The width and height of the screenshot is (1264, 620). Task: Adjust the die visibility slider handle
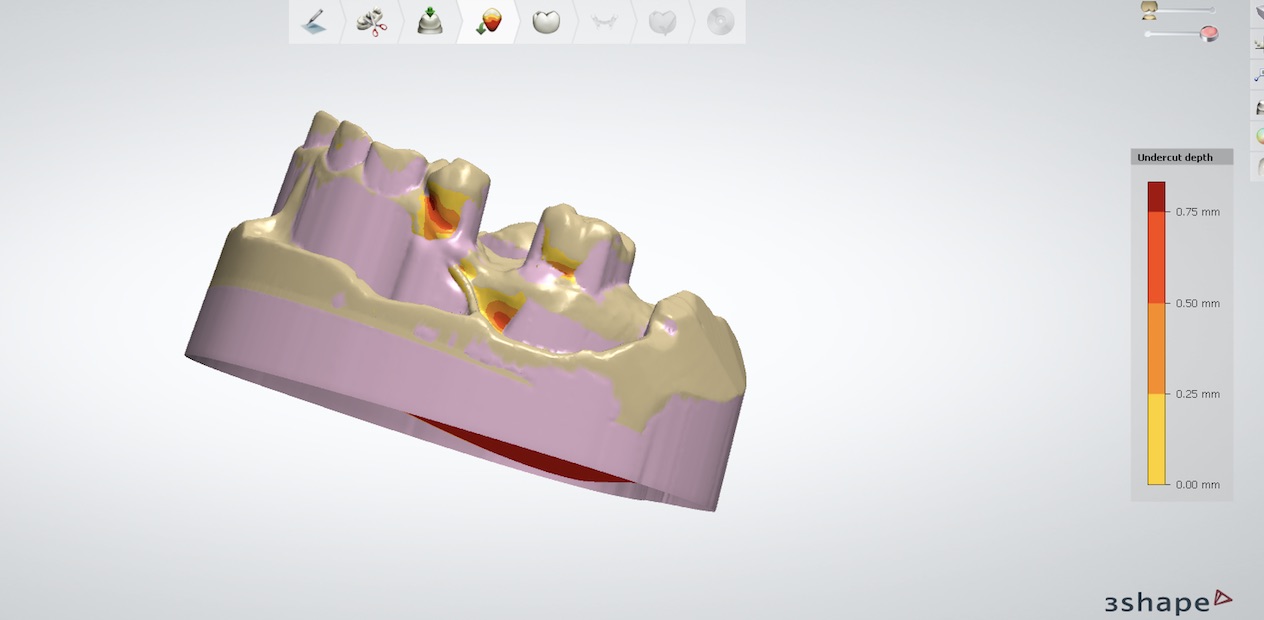pos(1213,10)
